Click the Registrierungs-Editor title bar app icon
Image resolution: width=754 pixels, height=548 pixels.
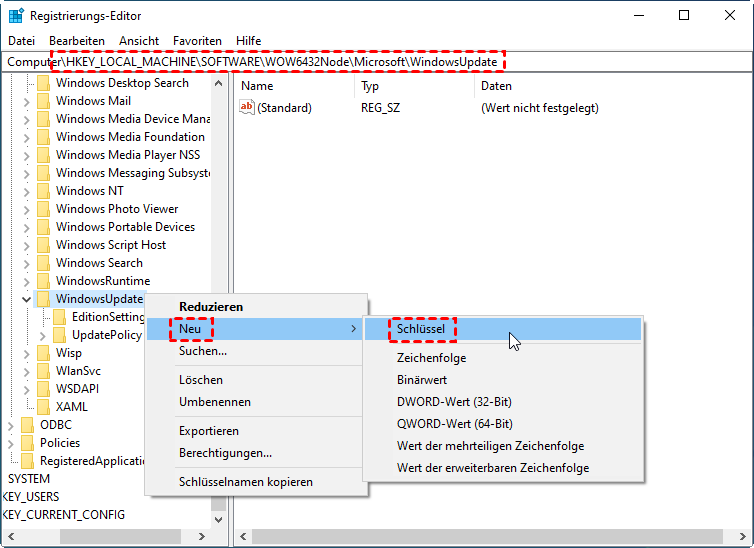16,15
